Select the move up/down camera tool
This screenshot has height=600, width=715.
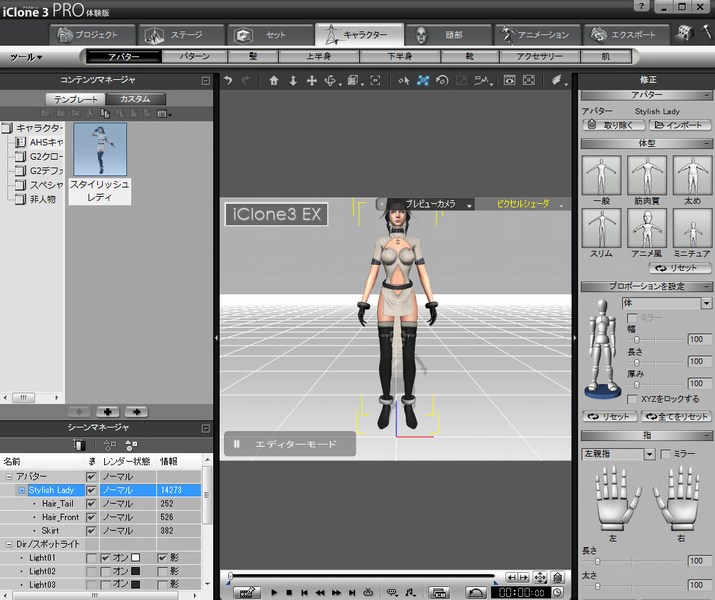pyautogui.click(x=293, y=81)
